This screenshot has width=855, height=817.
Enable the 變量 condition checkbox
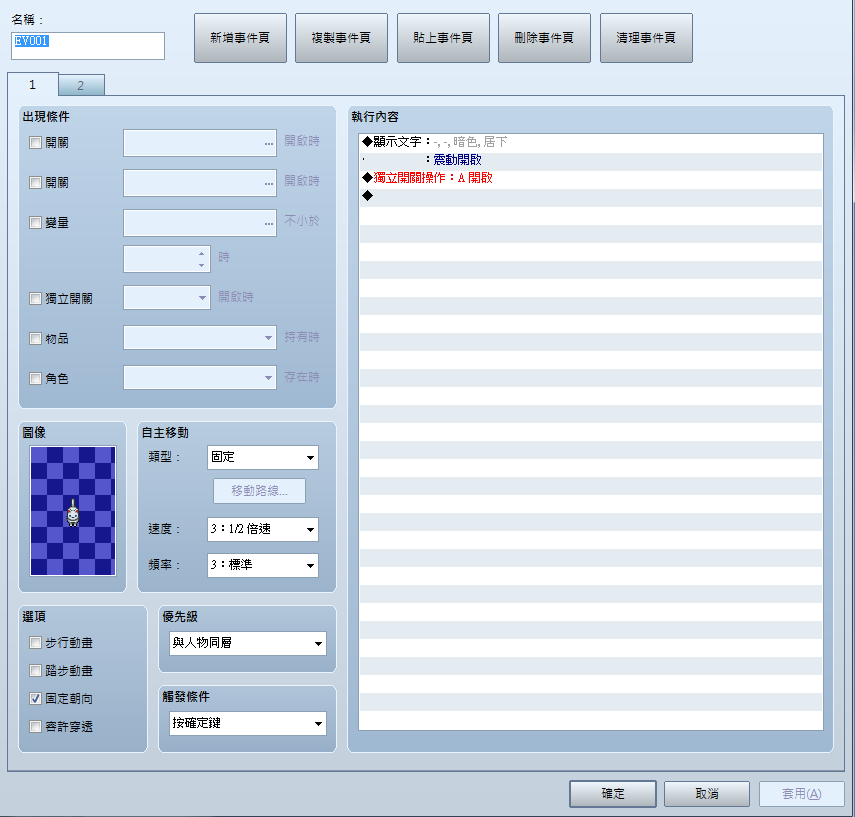[35, 223]
